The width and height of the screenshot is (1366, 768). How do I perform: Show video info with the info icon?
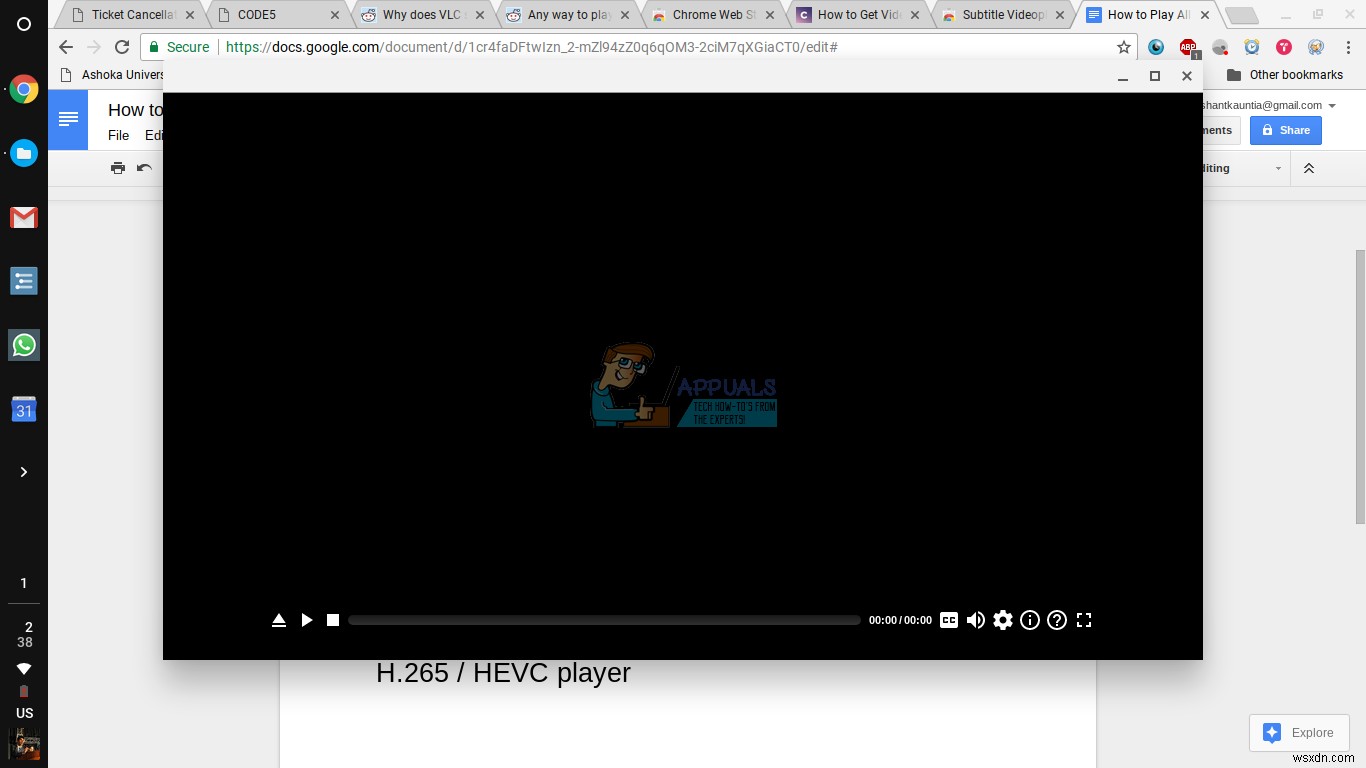pos(1030,620)
